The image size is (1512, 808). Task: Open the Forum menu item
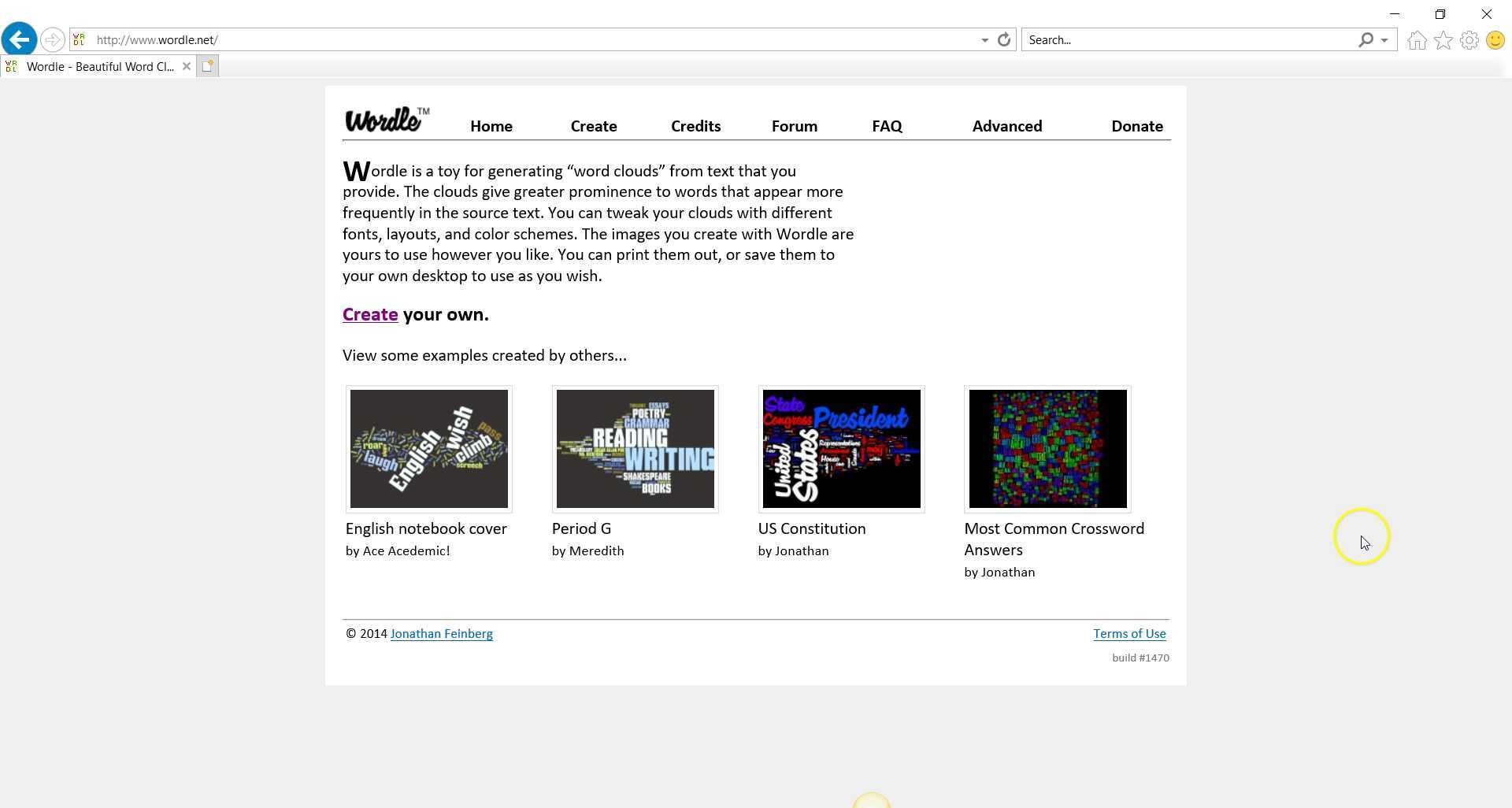pos(795,126)
